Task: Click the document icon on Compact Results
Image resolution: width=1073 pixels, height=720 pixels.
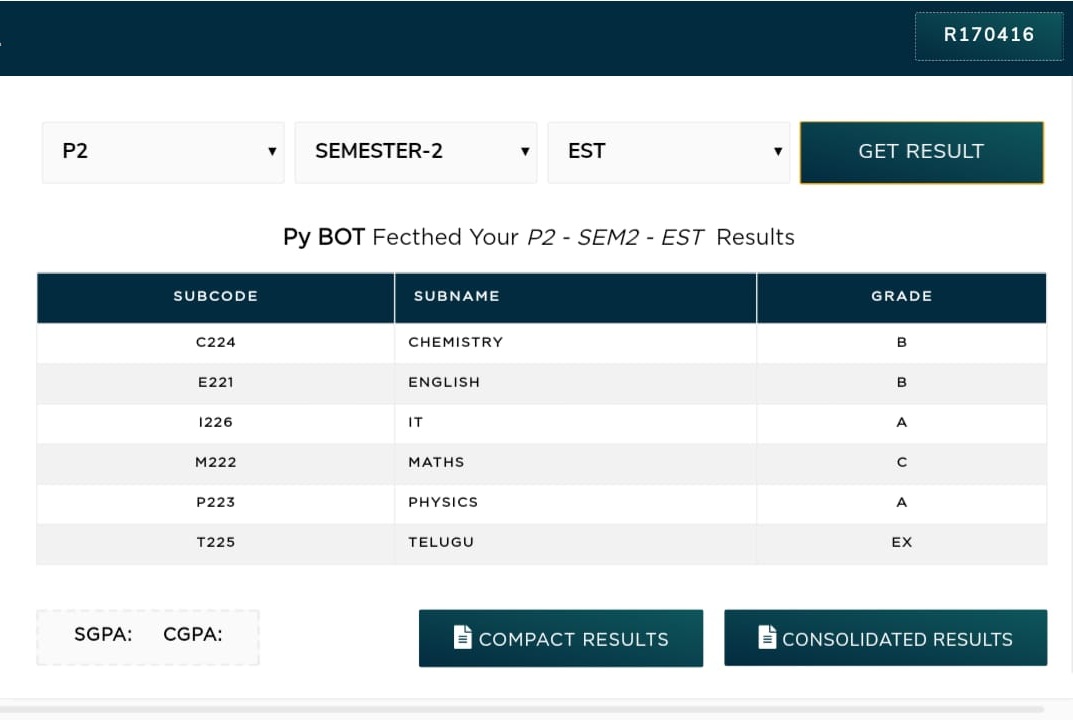Action: 463,637
